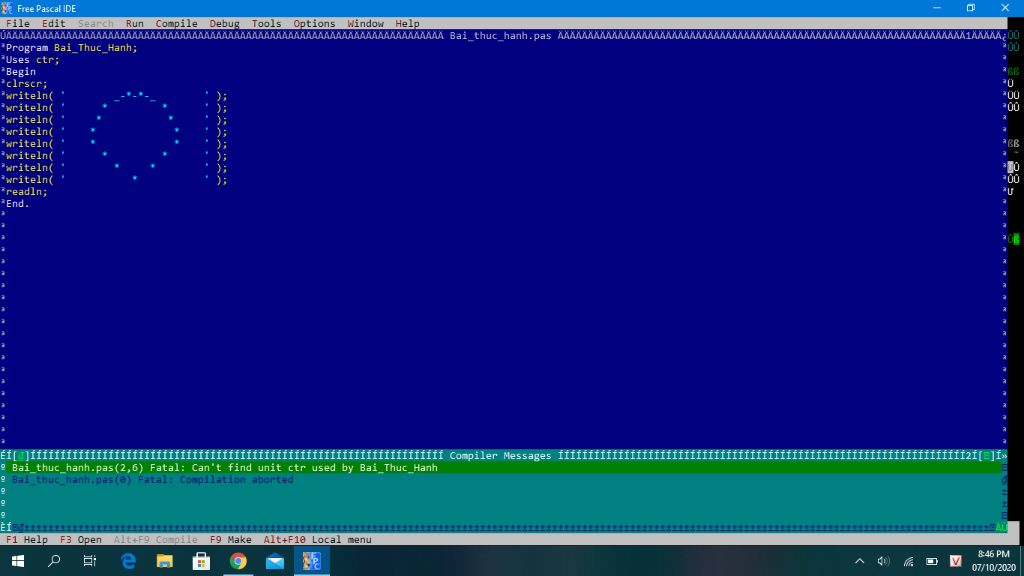Open the Mail app from taskbar
This screenshot has width=1024, height=576.
point(275,561)
